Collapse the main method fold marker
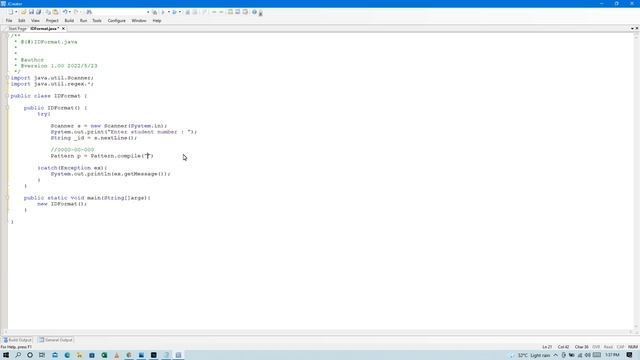640x360 pixels. (x=7, y=198)
